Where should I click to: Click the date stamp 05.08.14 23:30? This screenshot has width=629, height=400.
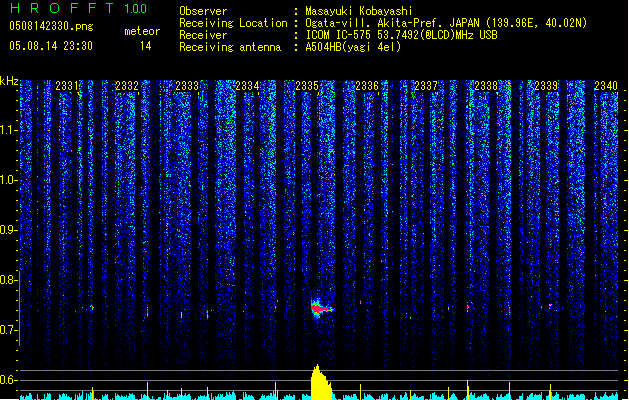(51, 46)
